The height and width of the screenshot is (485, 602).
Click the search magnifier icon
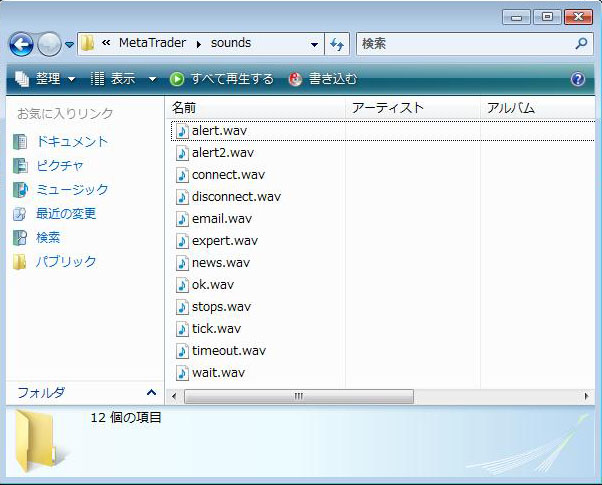[x=582, y=44]
